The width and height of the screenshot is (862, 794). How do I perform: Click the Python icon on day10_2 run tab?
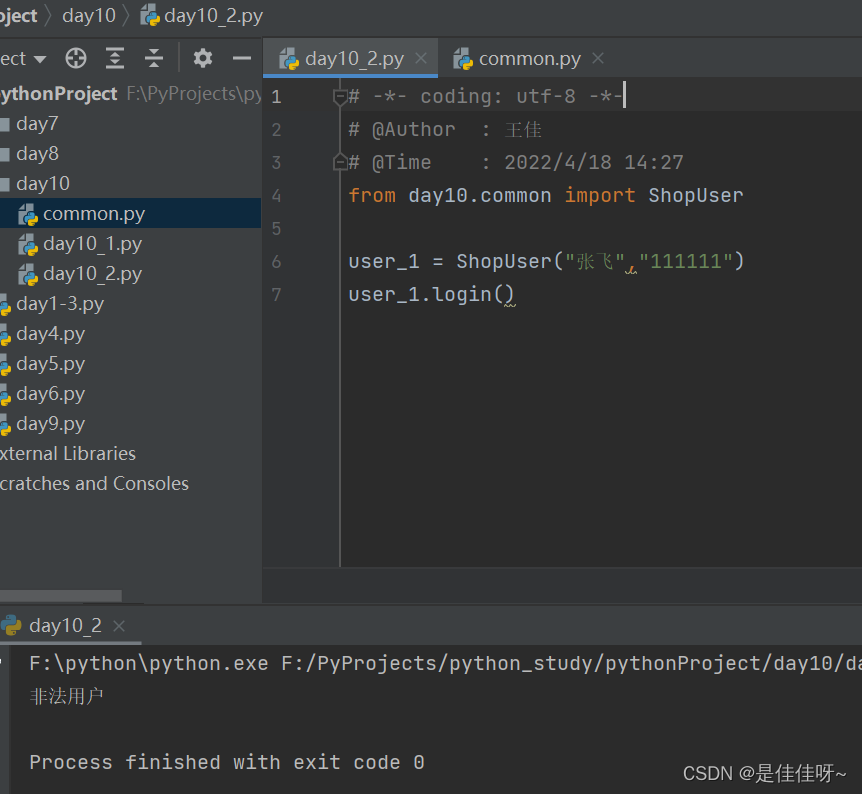(11, 626)
